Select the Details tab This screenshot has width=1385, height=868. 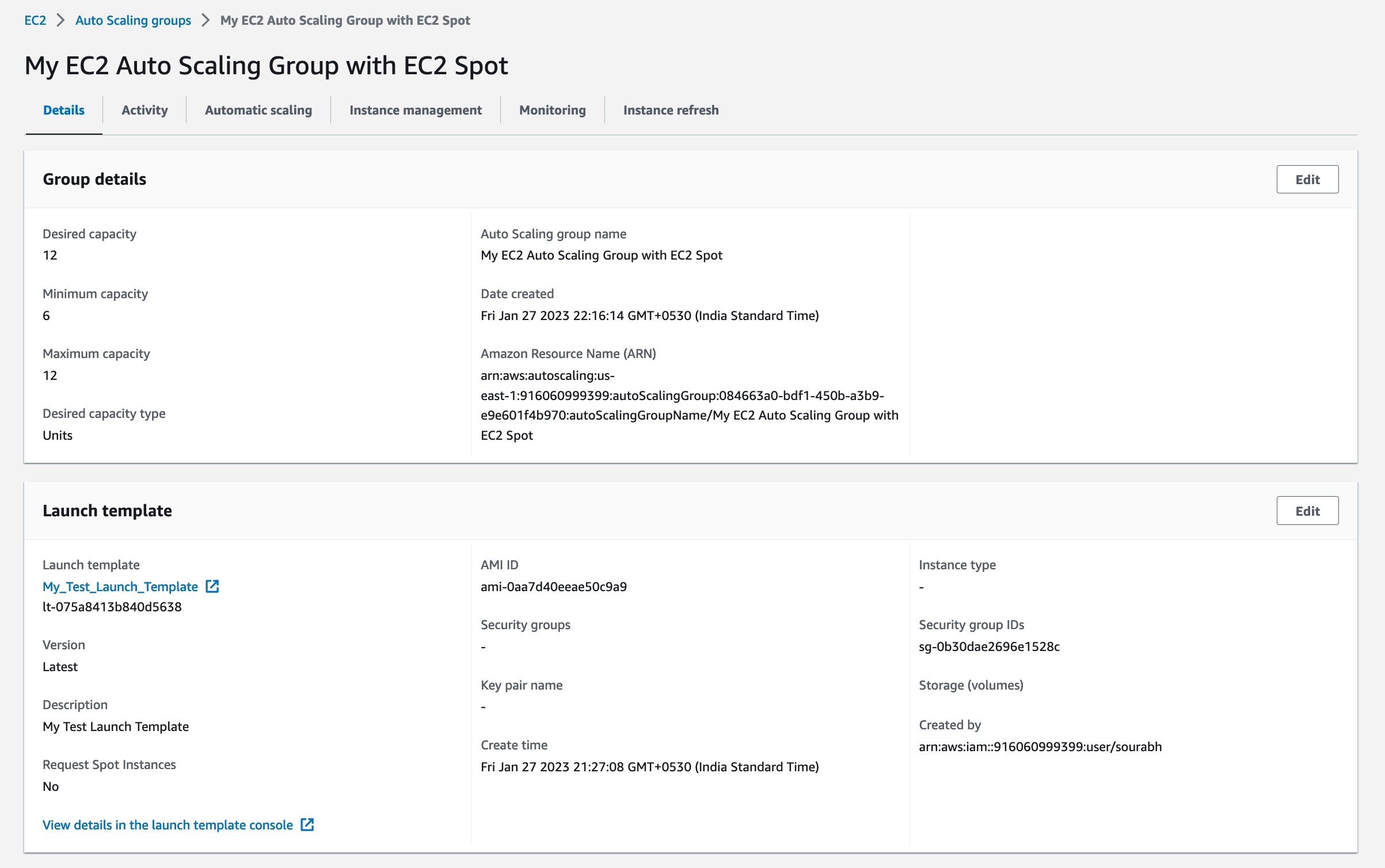click(x=63, y=109)
